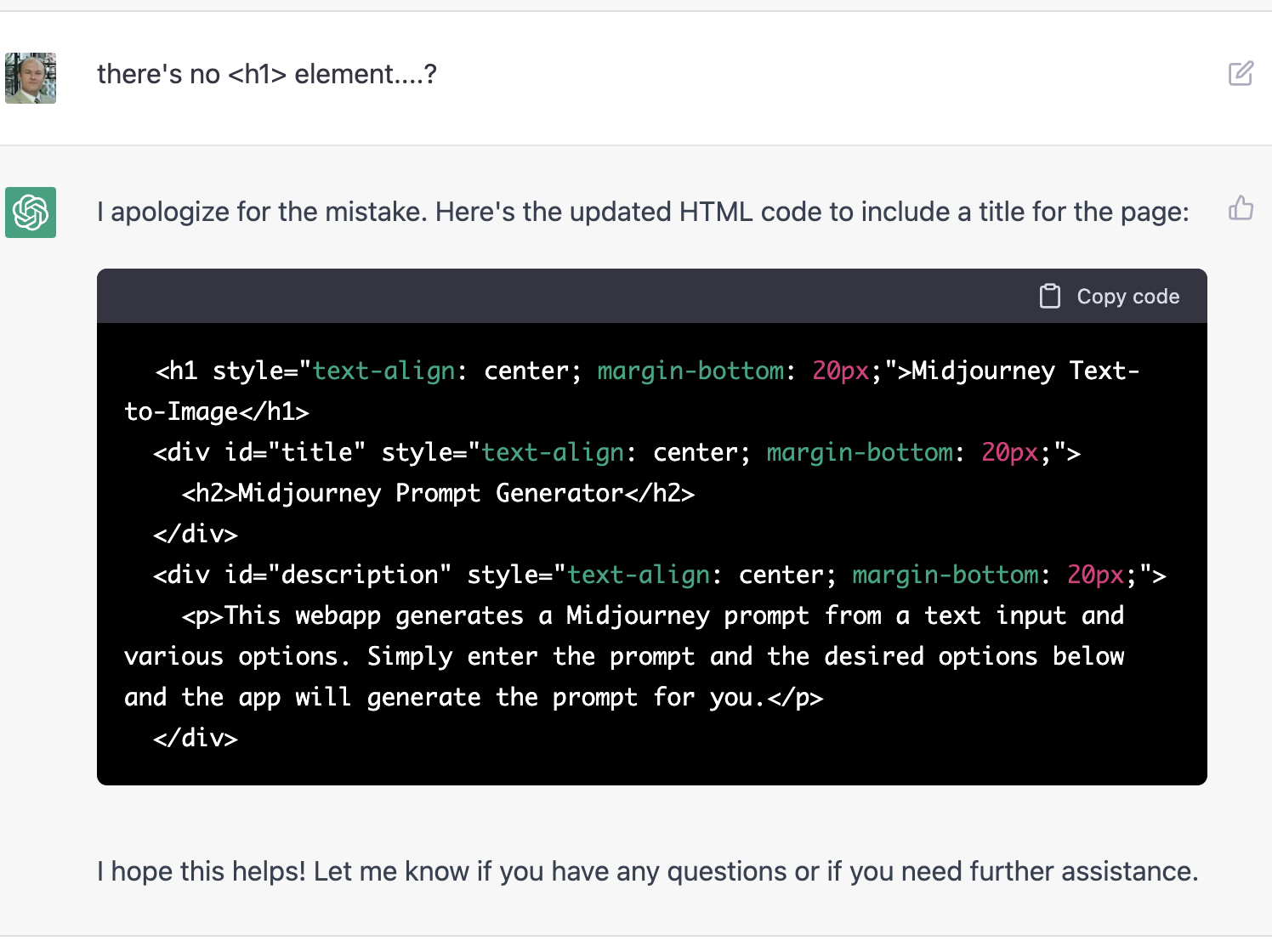Click the first "</div>" closing tag after h2
Image resolution: width=1272 pixels, height=952 pixels.
coord(196,534)
